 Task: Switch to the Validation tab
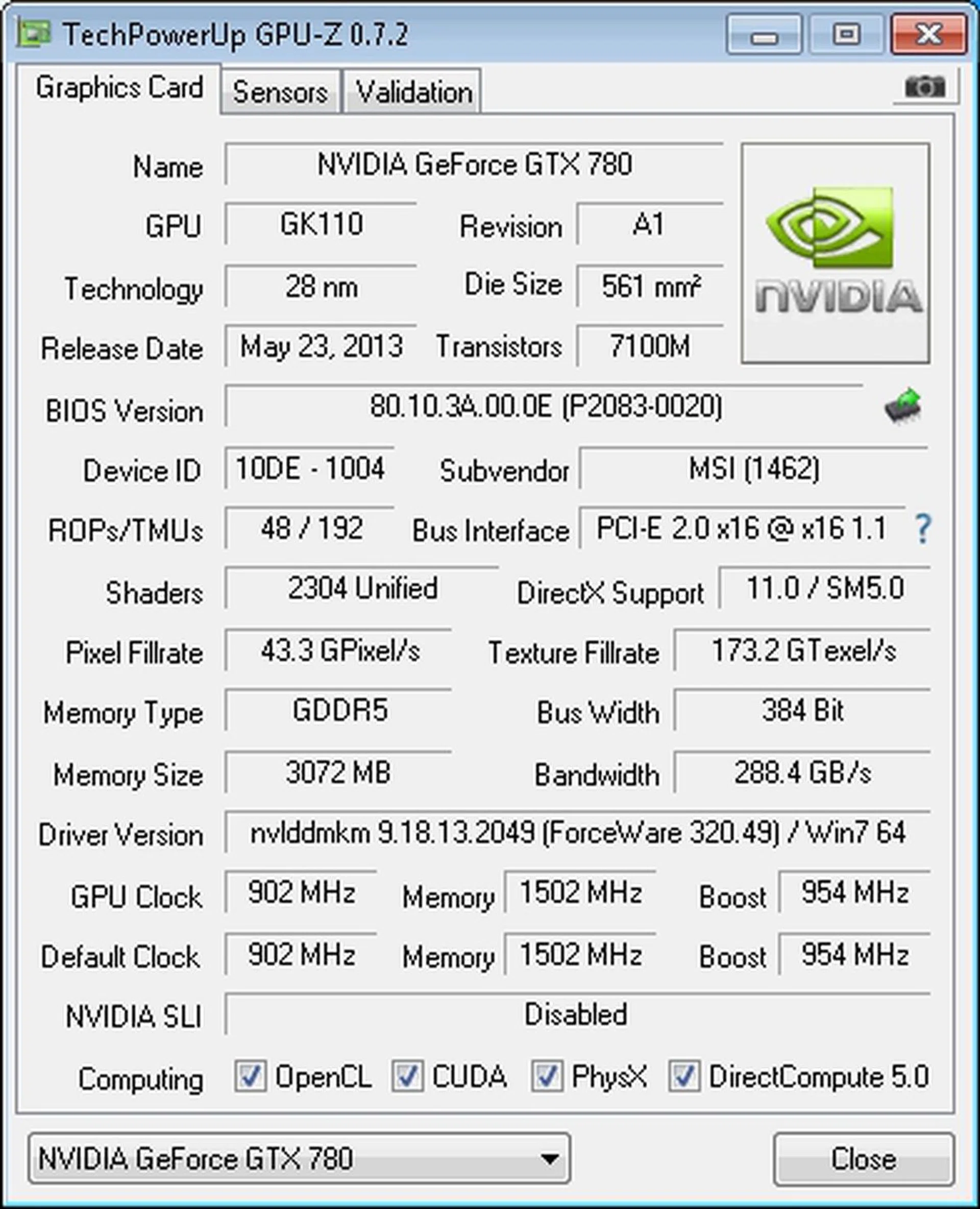coord(414,91)
